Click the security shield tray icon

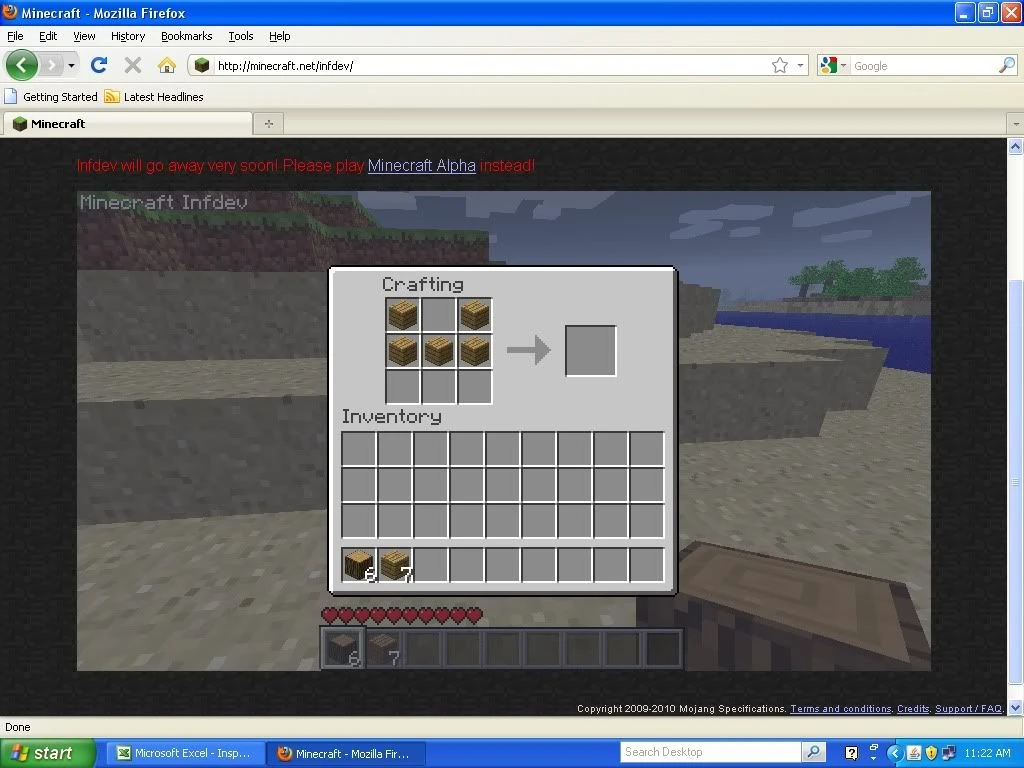pos(931,753)
